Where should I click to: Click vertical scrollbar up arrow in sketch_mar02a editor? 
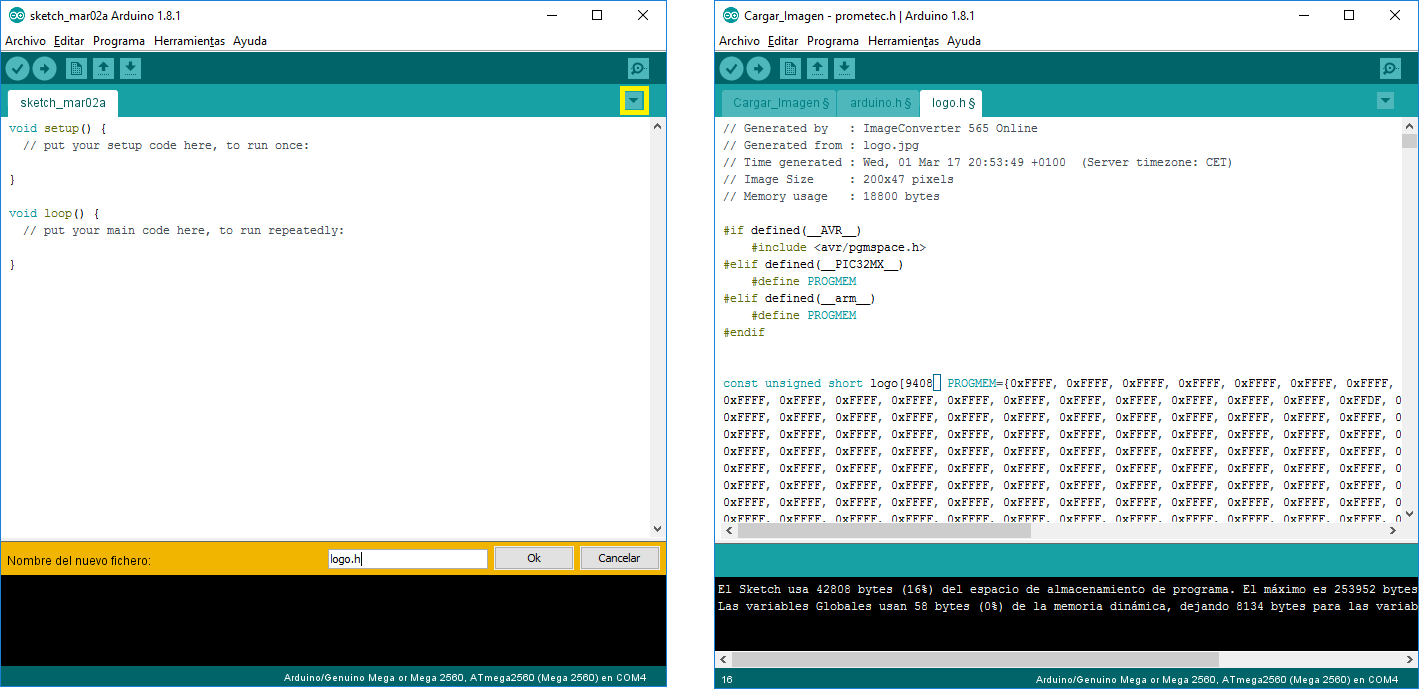(657, 126)
